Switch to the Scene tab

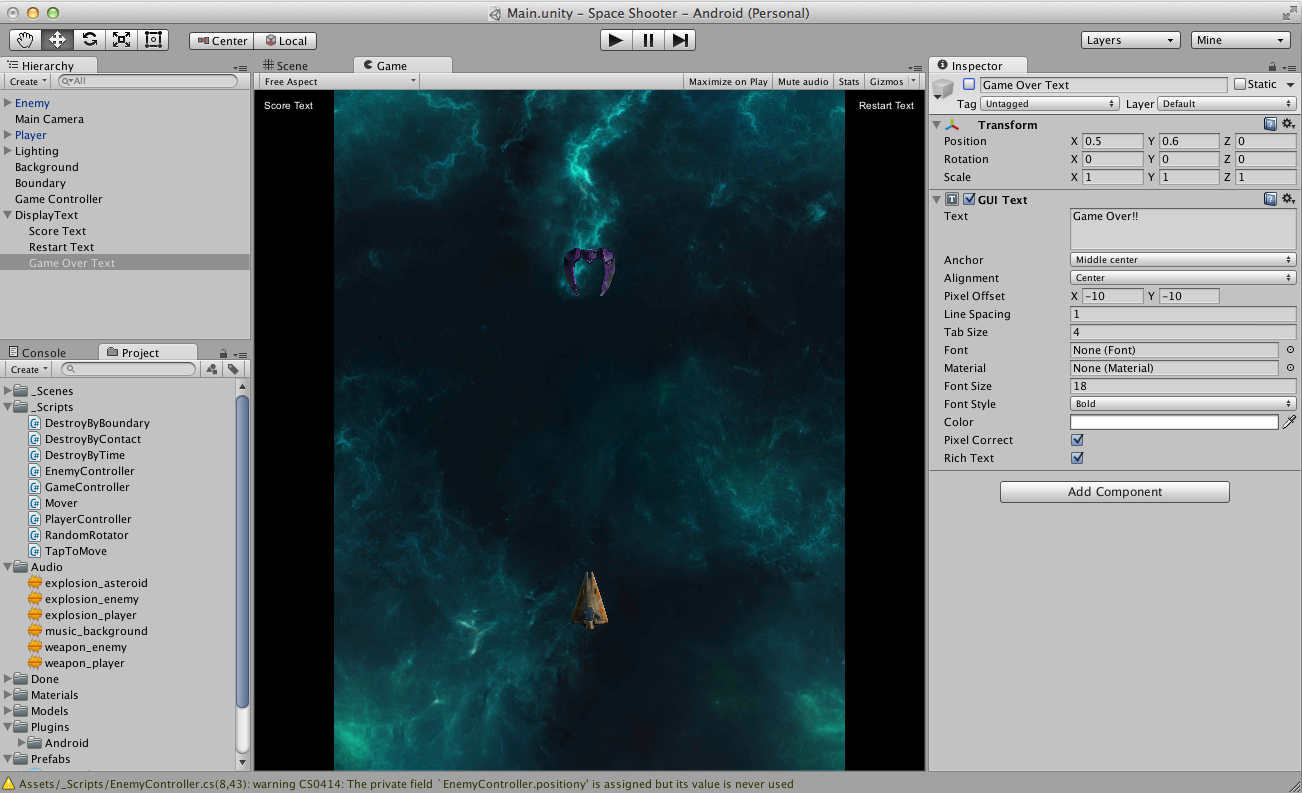(285, 66)
